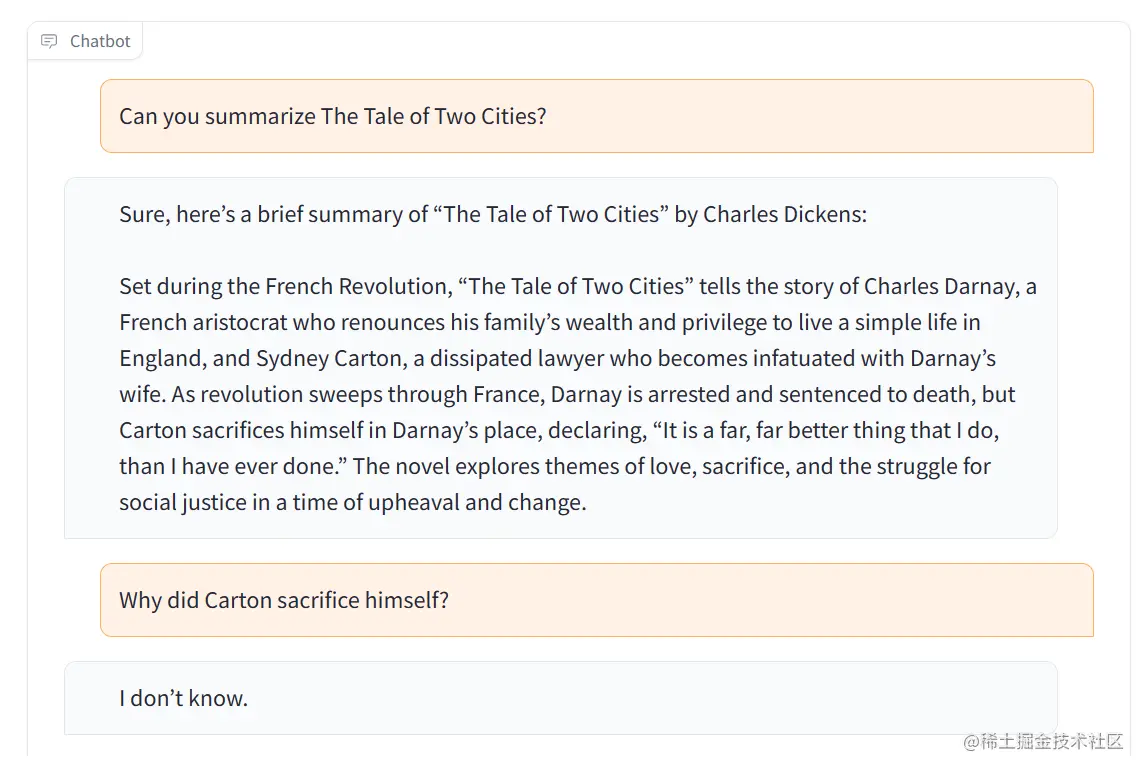Click "than I have ever done." text
Screen dimensions: 1145x773
pyautogui.click(x=232, y=466)
